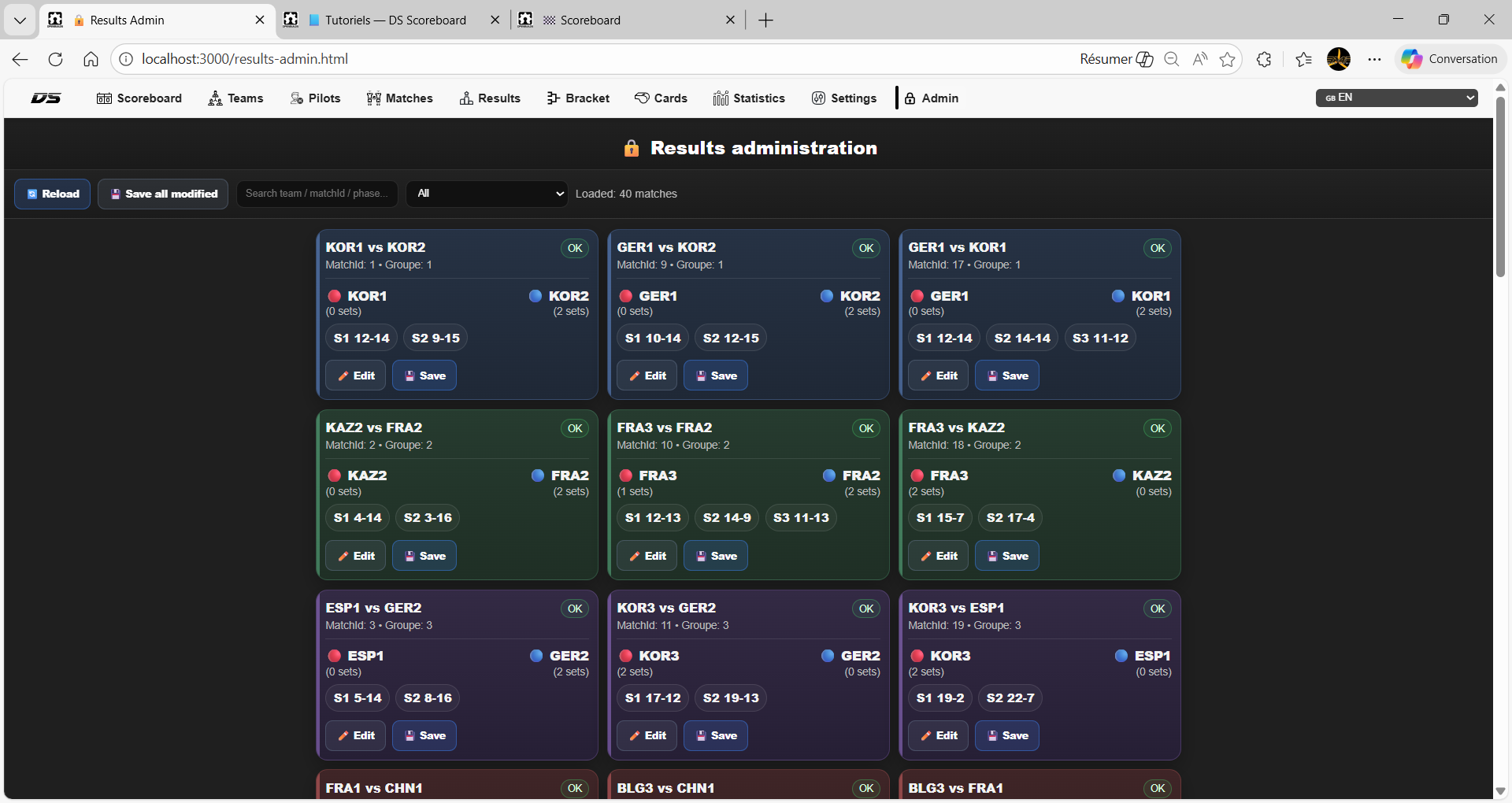
Task: Open the Statistics menu item
Action: [749, 98]
